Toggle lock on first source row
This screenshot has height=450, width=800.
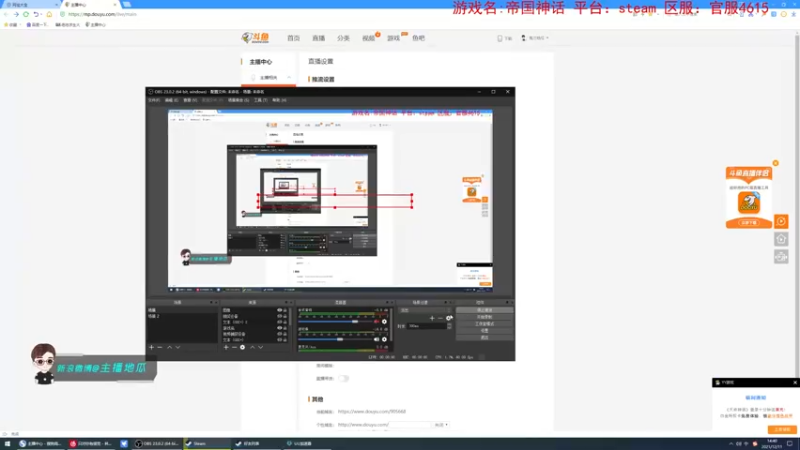point(285,310)
